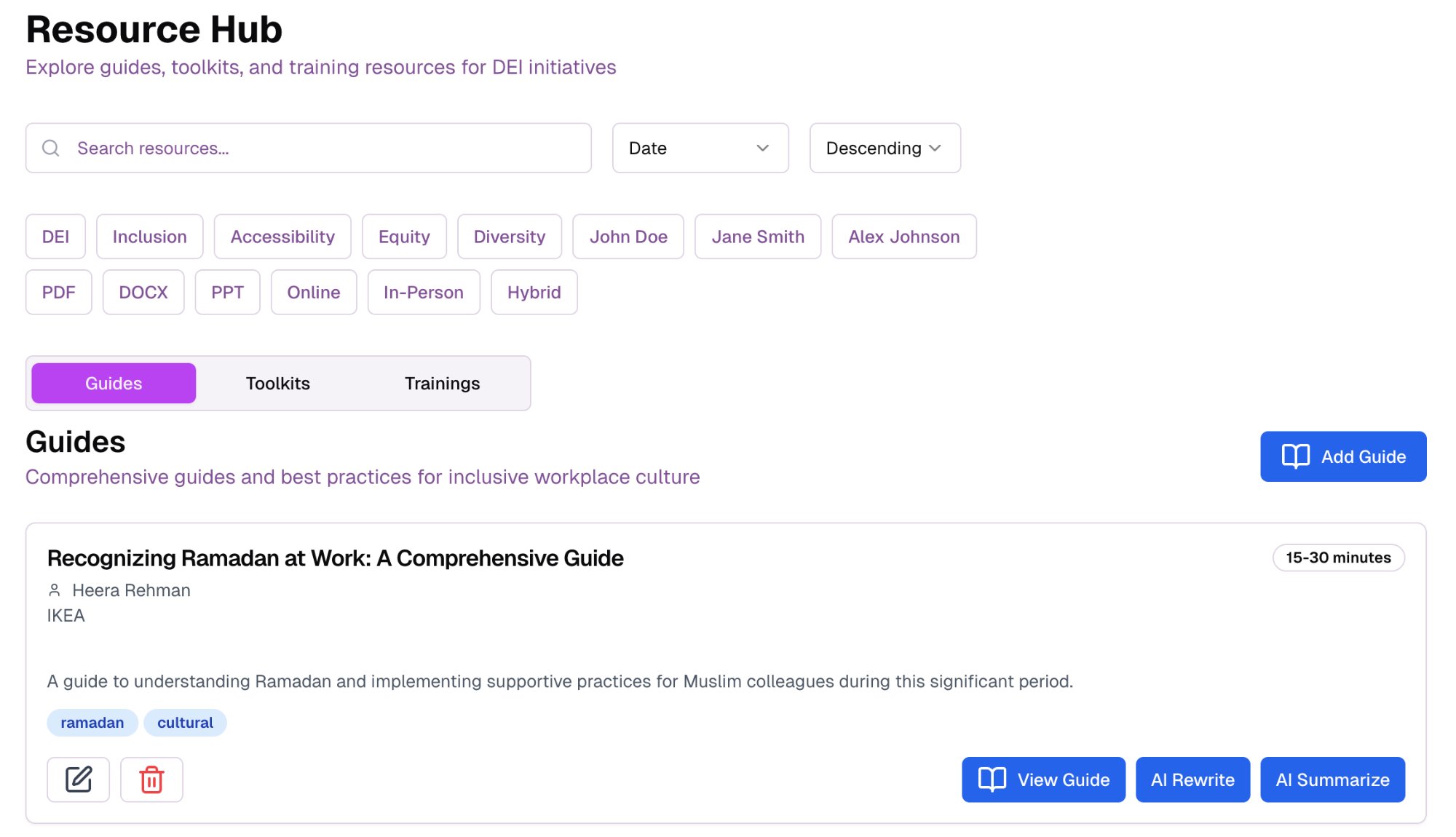Click the book icon on Add Guide

[1295, 456]
